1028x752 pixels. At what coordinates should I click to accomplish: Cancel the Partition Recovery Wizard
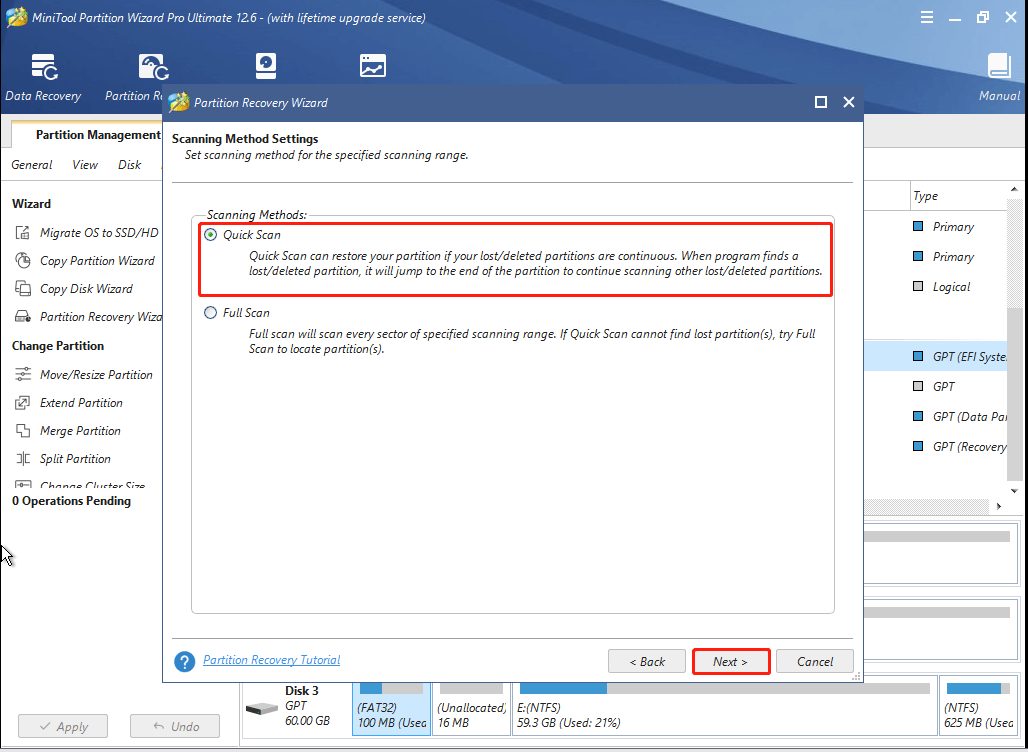tap(815, 662)
